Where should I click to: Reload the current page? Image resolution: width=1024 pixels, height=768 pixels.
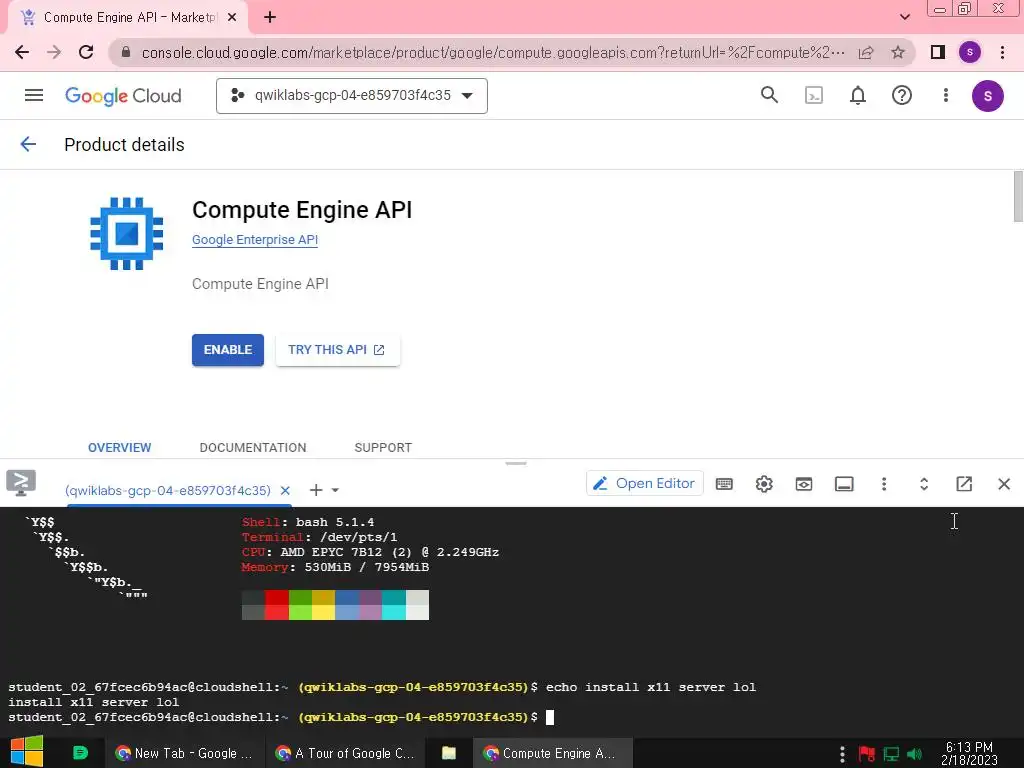click(x=86, y=52)
